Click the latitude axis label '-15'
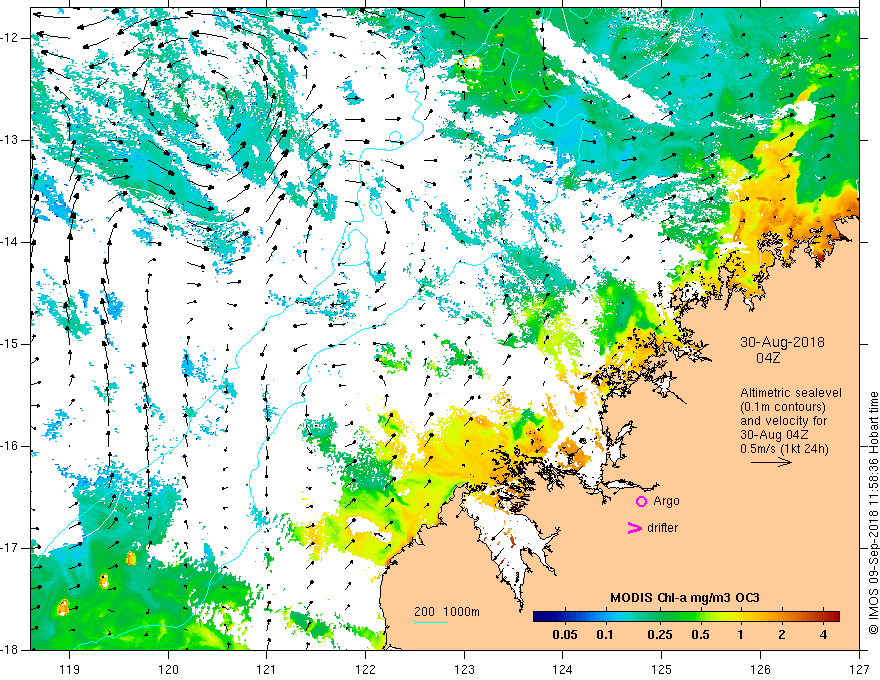This screenshot has width=880, height=680. coord(11,344)
